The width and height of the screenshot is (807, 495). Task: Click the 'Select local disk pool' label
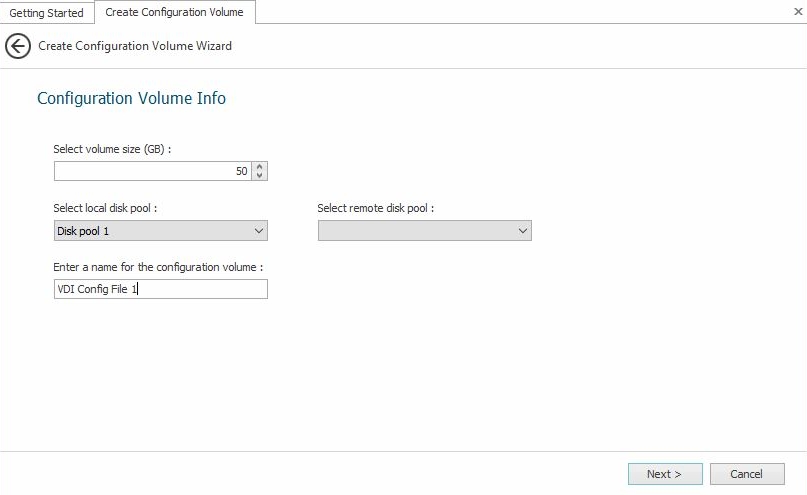[105, 208]
